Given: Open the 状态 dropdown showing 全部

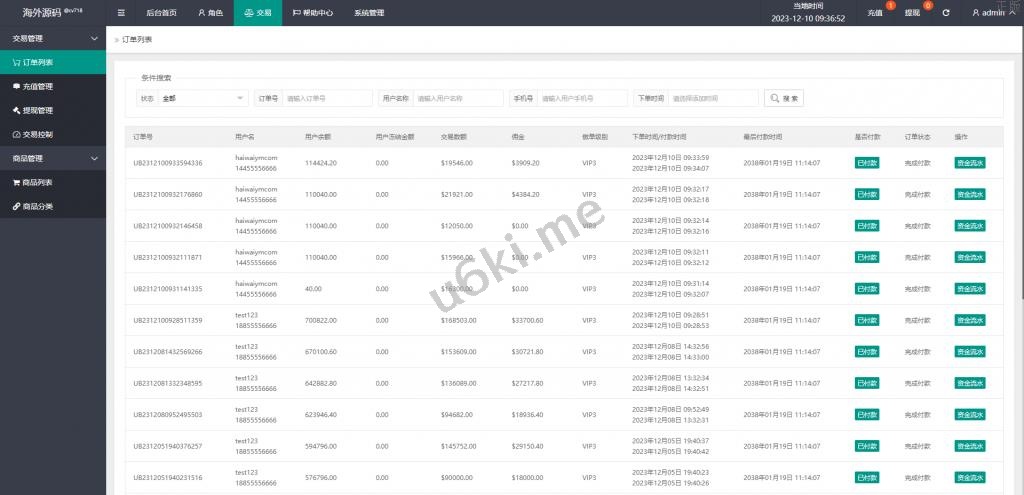Looking at the screenshot, I should (203, 98).
